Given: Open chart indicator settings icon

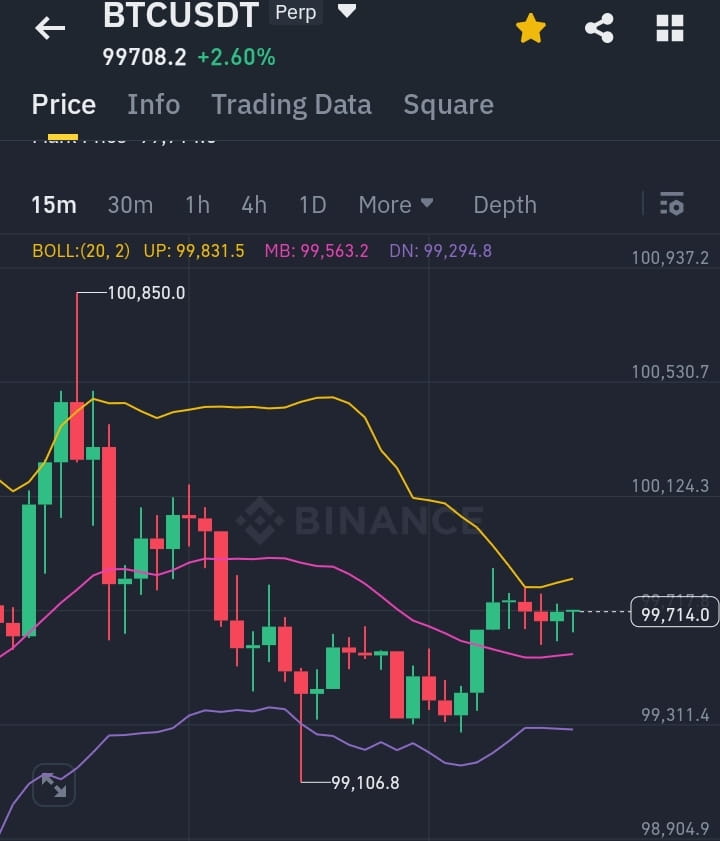Looking at the screenshot, I should 672,204.
